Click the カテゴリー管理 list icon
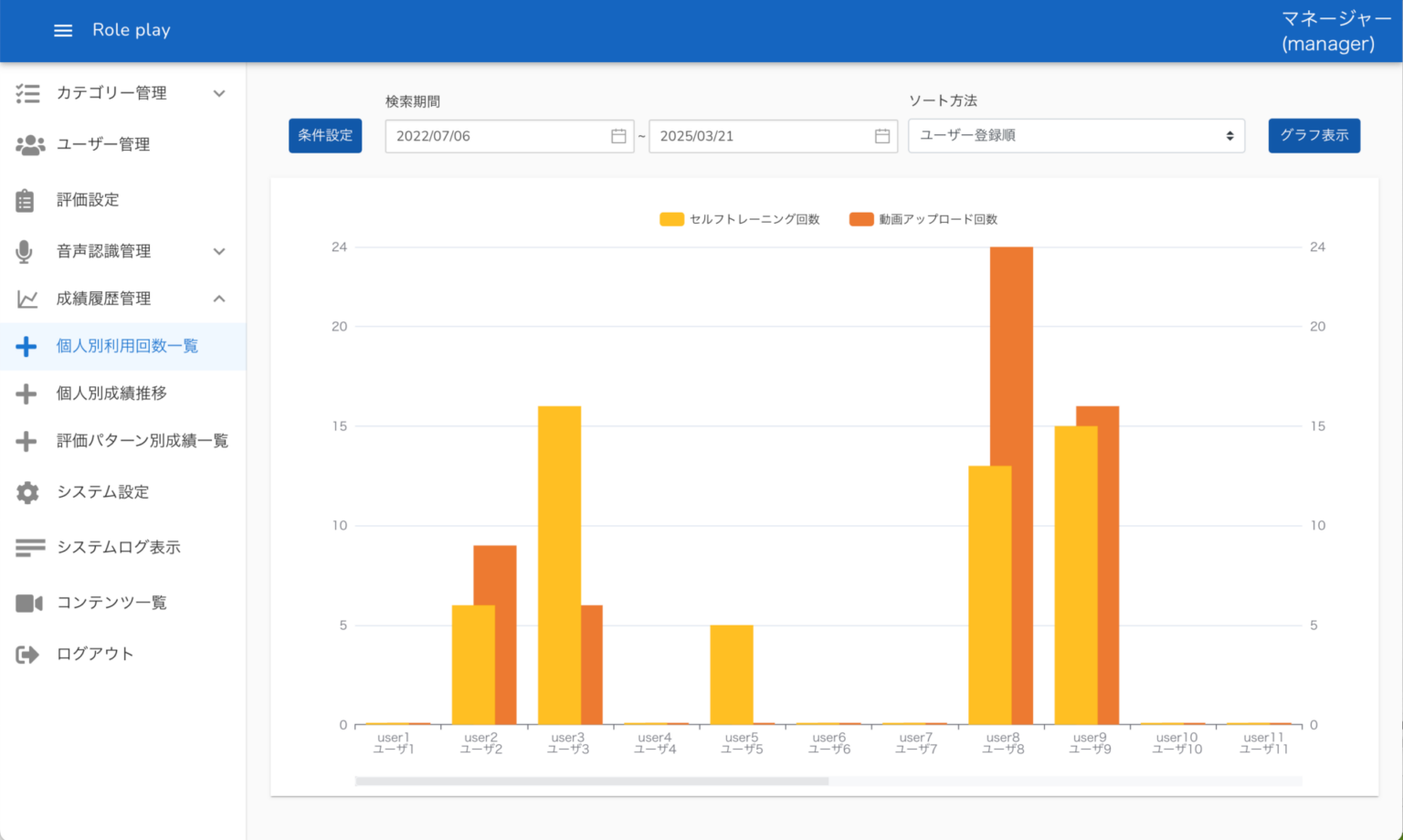 point(26,92)
